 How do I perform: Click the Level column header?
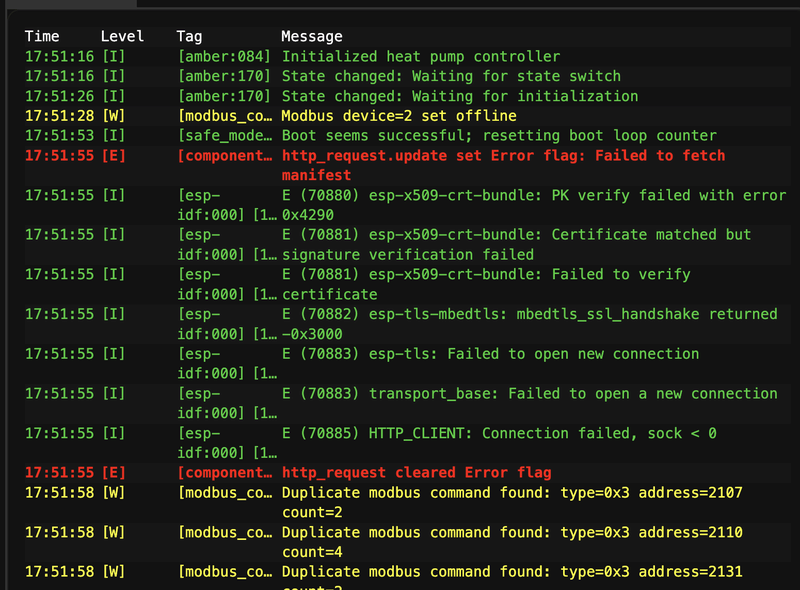(x=122, y=36)
